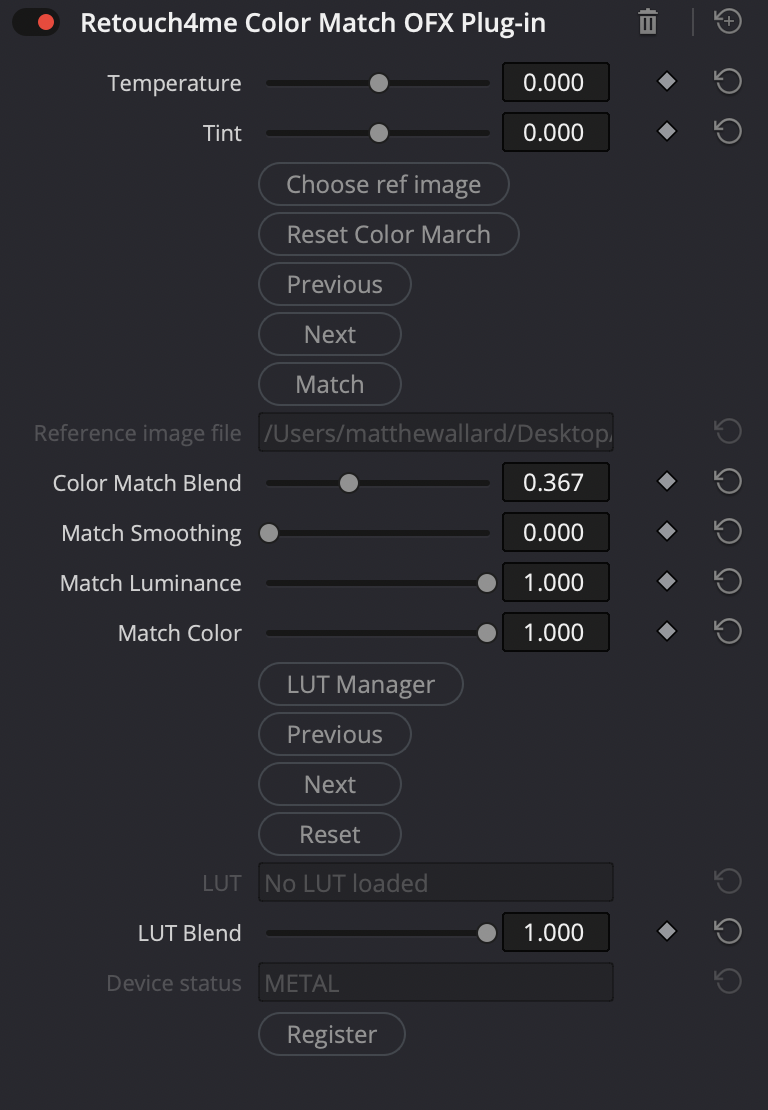Reset the LUT Blend parameter
768x1110 pixels.
coord(728,932)
